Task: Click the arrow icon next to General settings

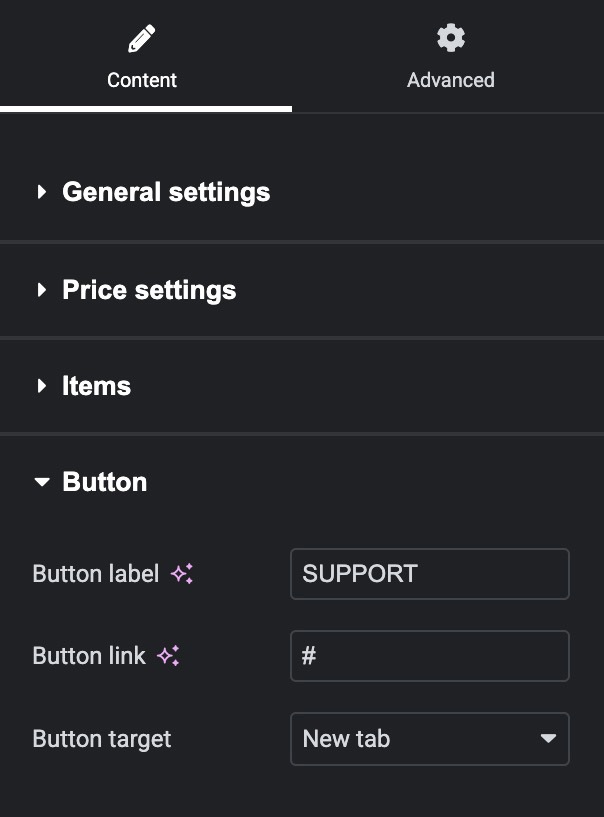Action: pyautogui.click(x=42, y=192)
